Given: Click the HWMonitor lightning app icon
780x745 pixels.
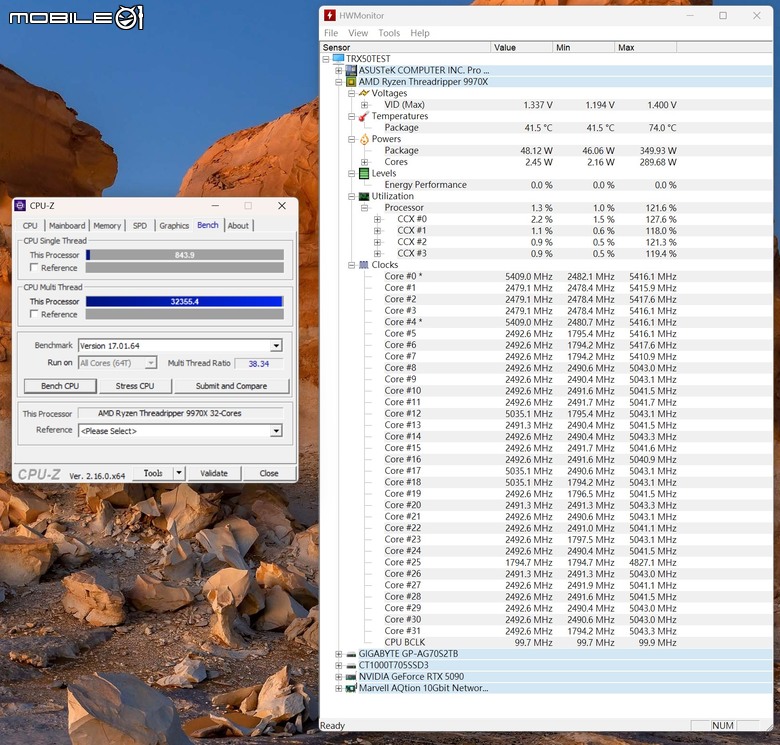Looking at the screenshot, I should [329, 15].
